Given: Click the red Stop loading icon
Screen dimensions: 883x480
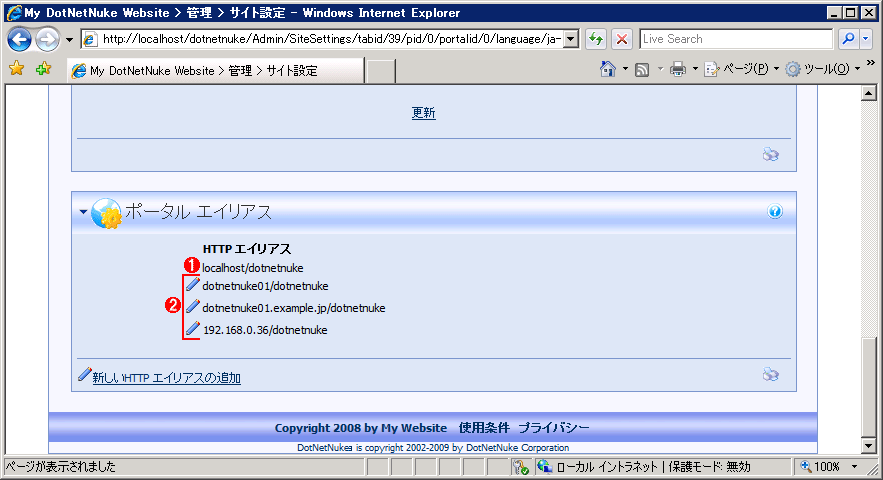Looking at the screenshot, I should 622,39.
